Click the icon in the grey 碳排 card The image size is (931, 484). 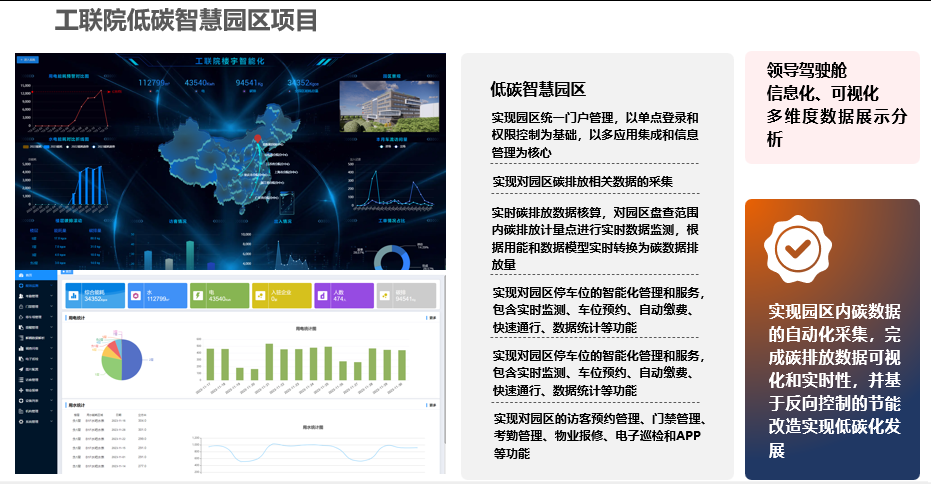tap(385, 295)
